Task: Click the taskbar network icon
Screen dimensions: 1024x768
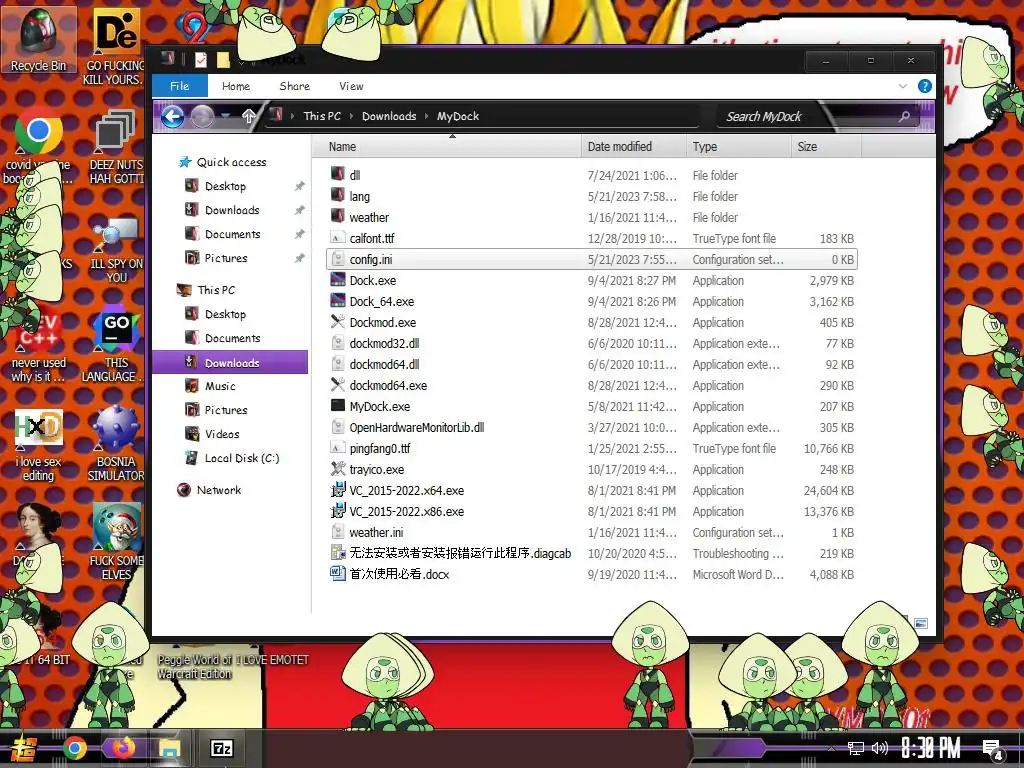Action: [x=856, y=748]
